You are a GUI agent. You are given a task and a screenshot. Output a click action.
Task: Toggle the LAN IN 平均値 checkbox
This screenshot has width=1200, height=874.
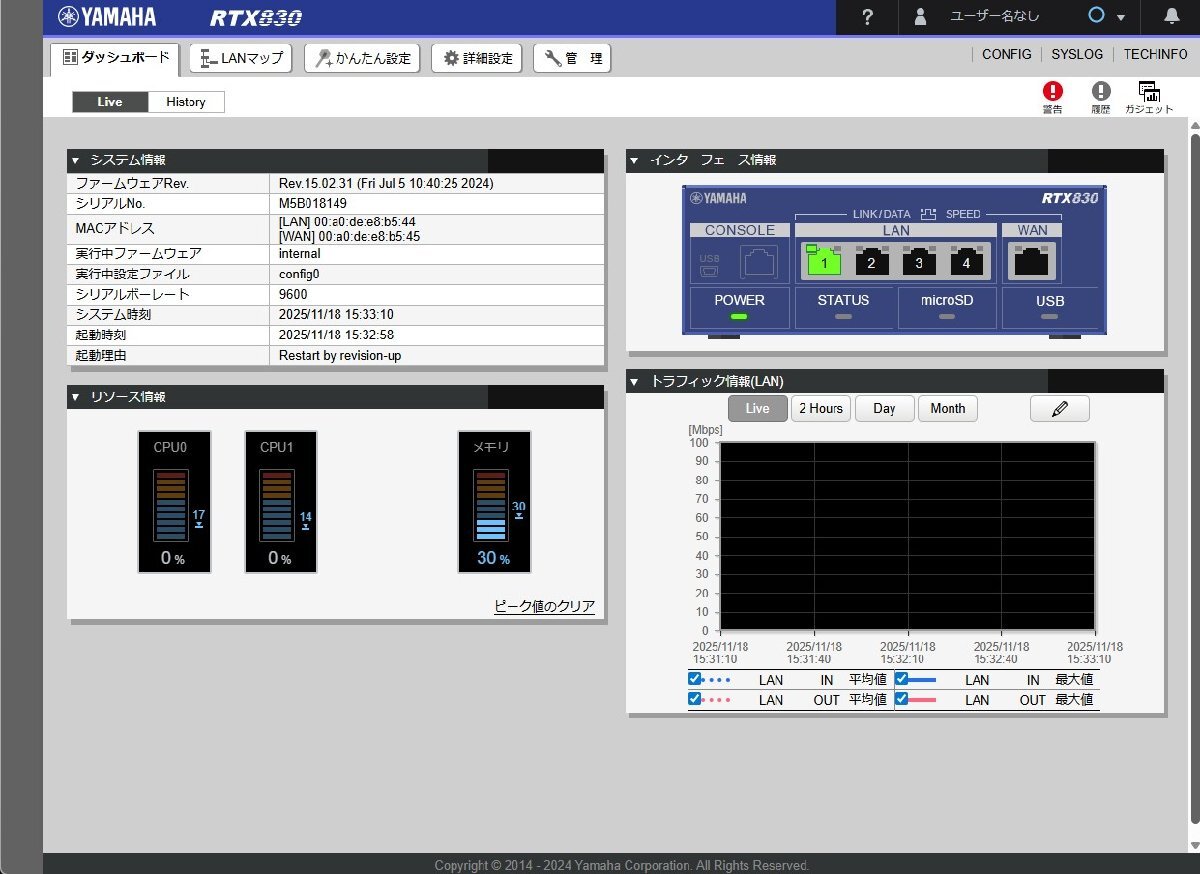pyautogui.click(x=695, y=679)
